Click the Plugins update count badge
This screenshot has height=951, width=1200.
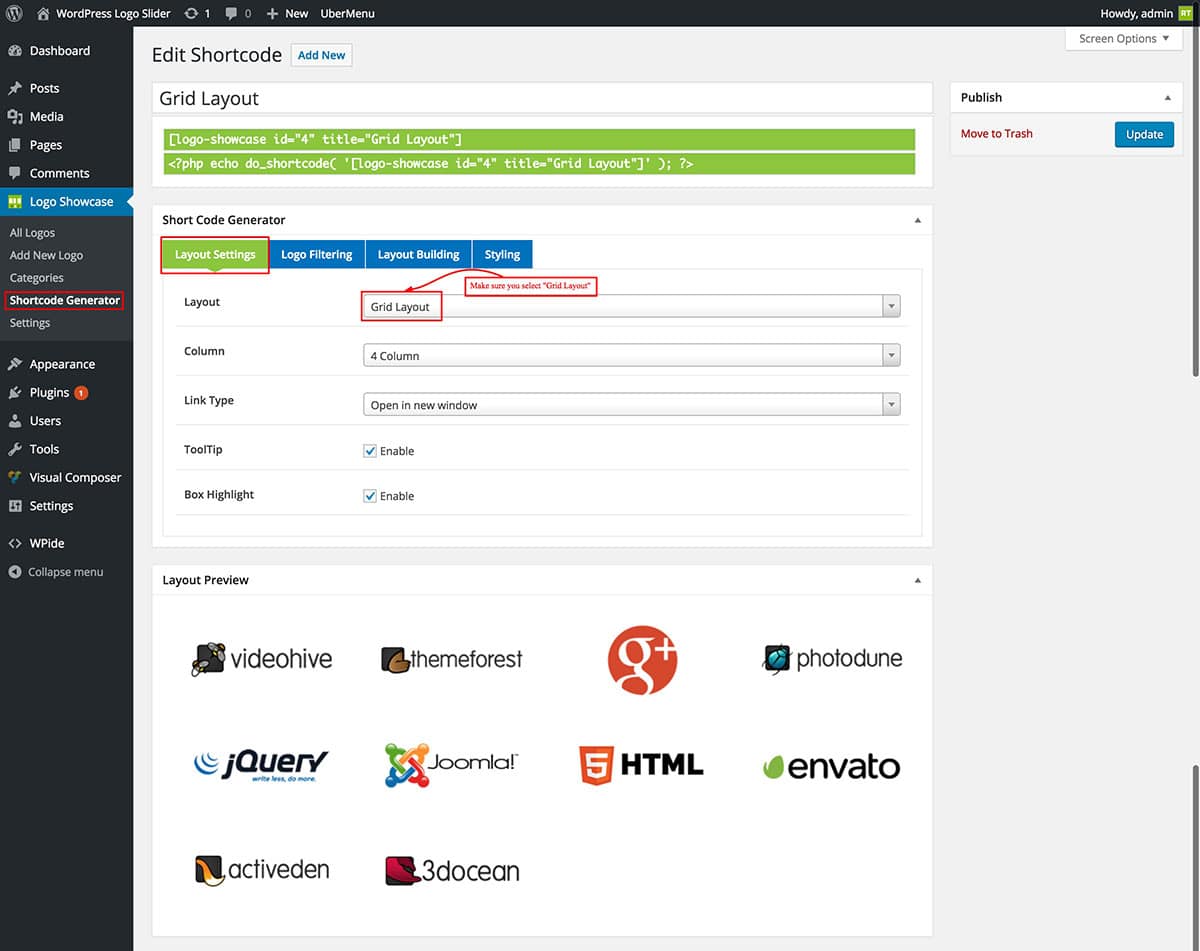pyautogui.click(x=81, y=393)
